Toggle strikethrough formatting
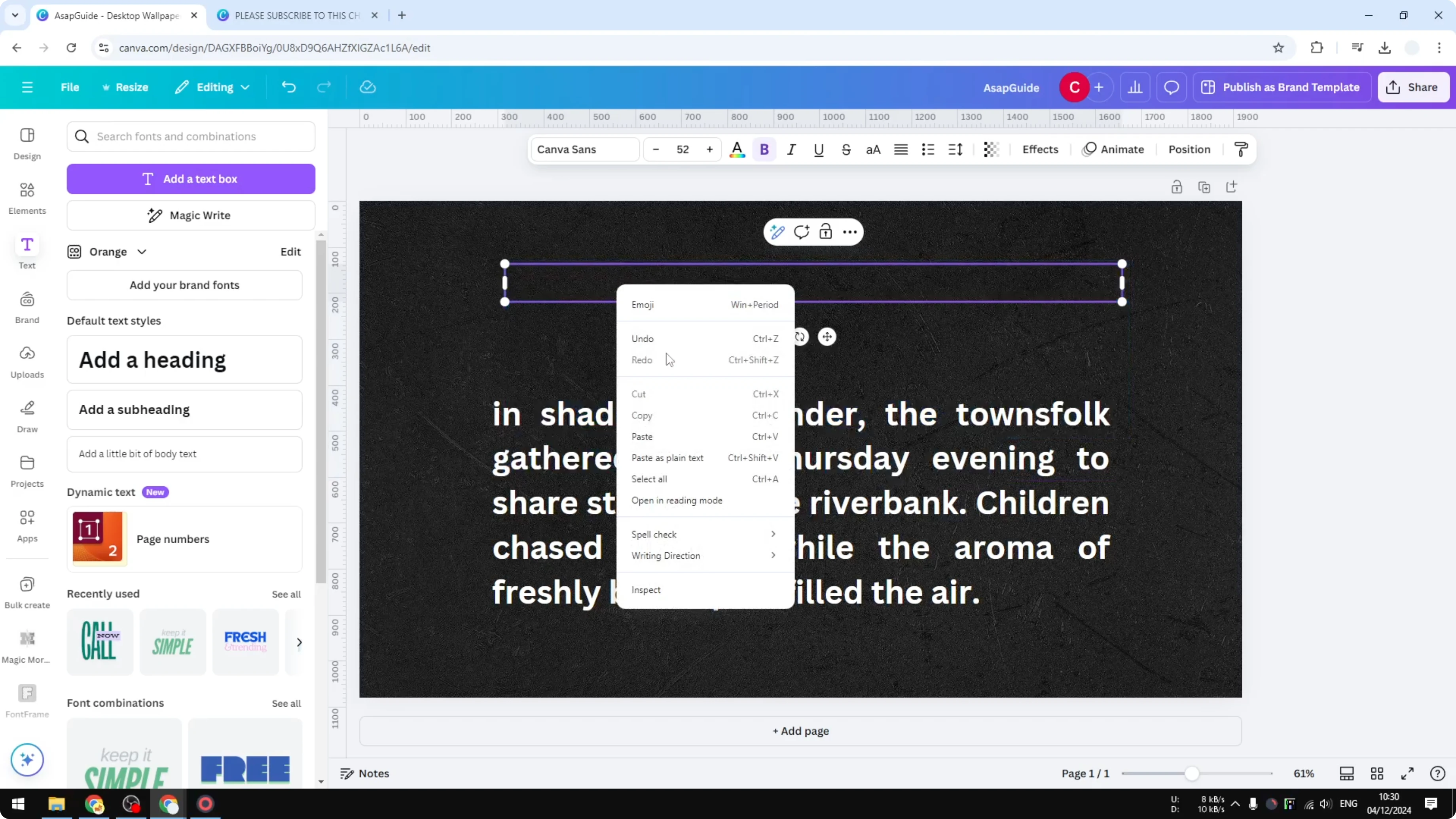The width and height of the screenshot is (1456, 819). [x=846, y=149]
